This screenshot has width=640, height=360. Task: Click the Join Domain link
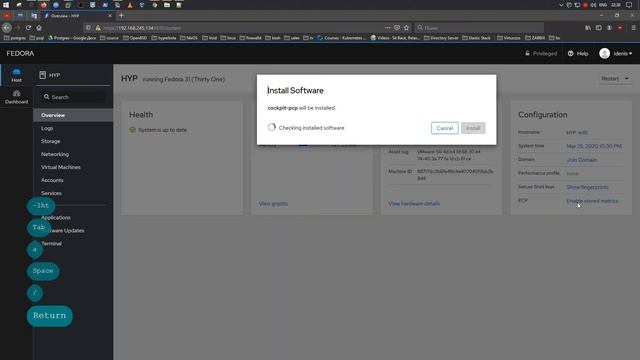[x=582, y=160]
